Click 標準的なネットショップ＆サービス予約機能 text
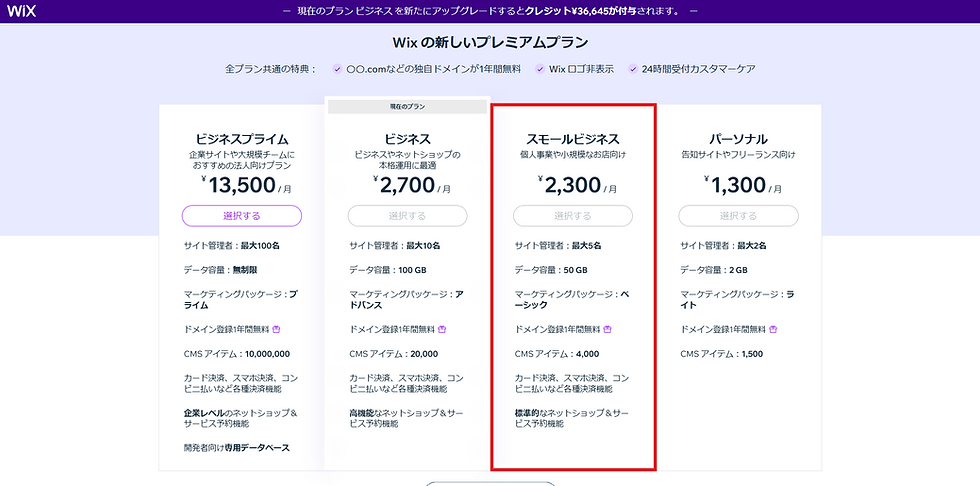 [x=572, y=419]
